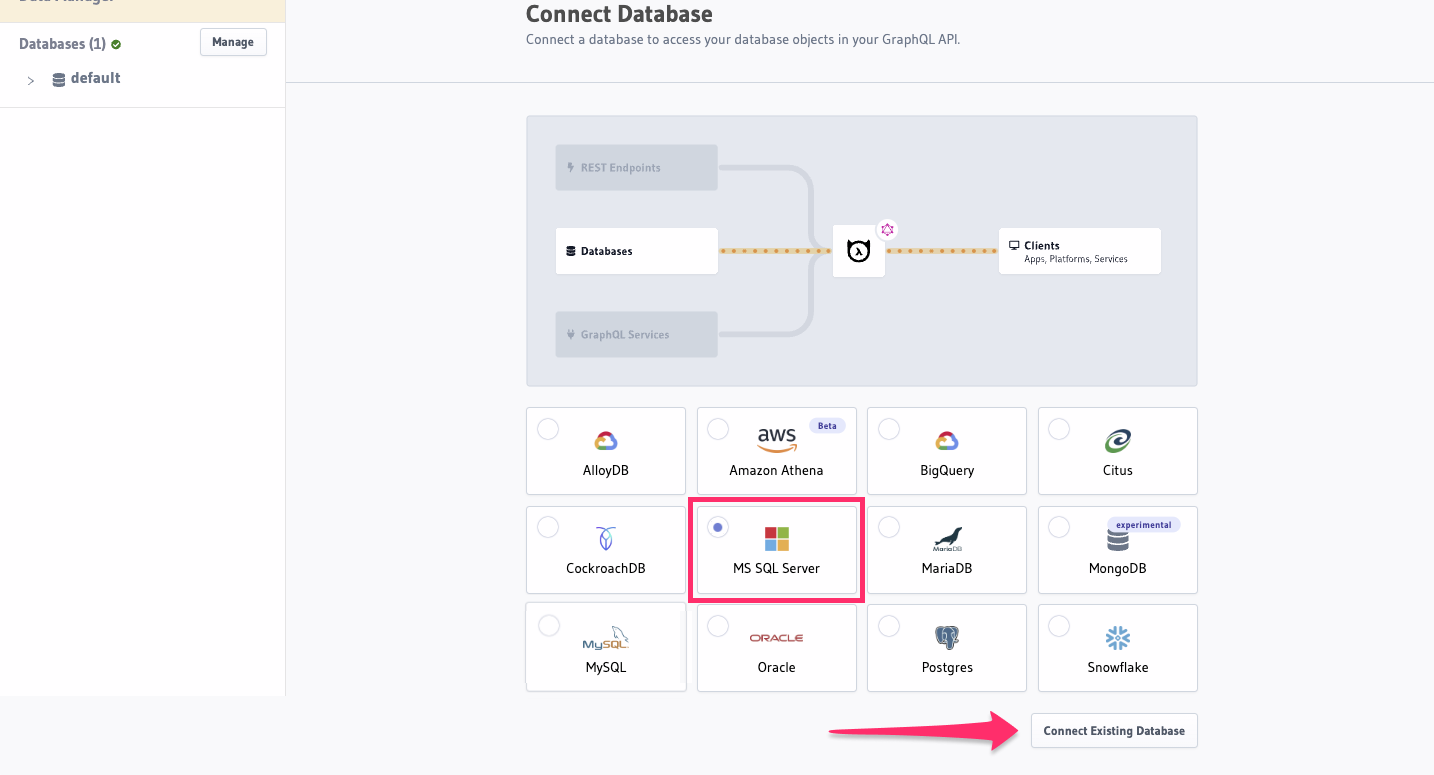Click the green check status icon
The height and width of the screenshot is (775, 1434).
point(116,44)
